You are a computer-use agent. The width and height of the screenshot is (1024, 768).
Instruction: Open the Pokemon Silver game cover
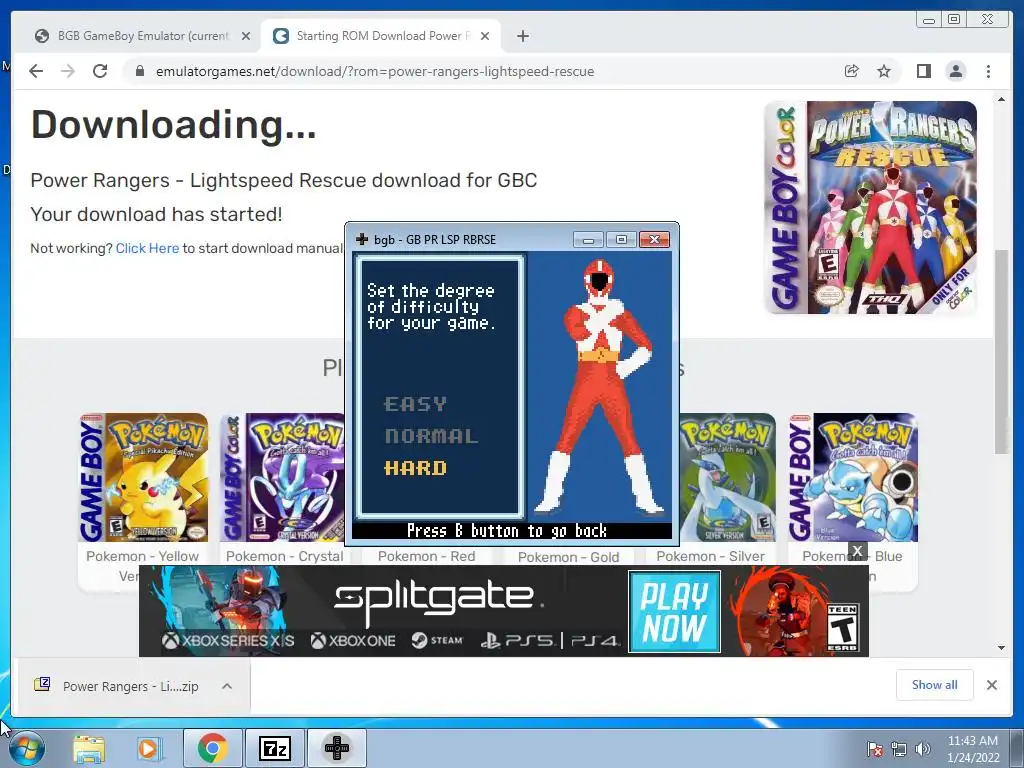728,477
